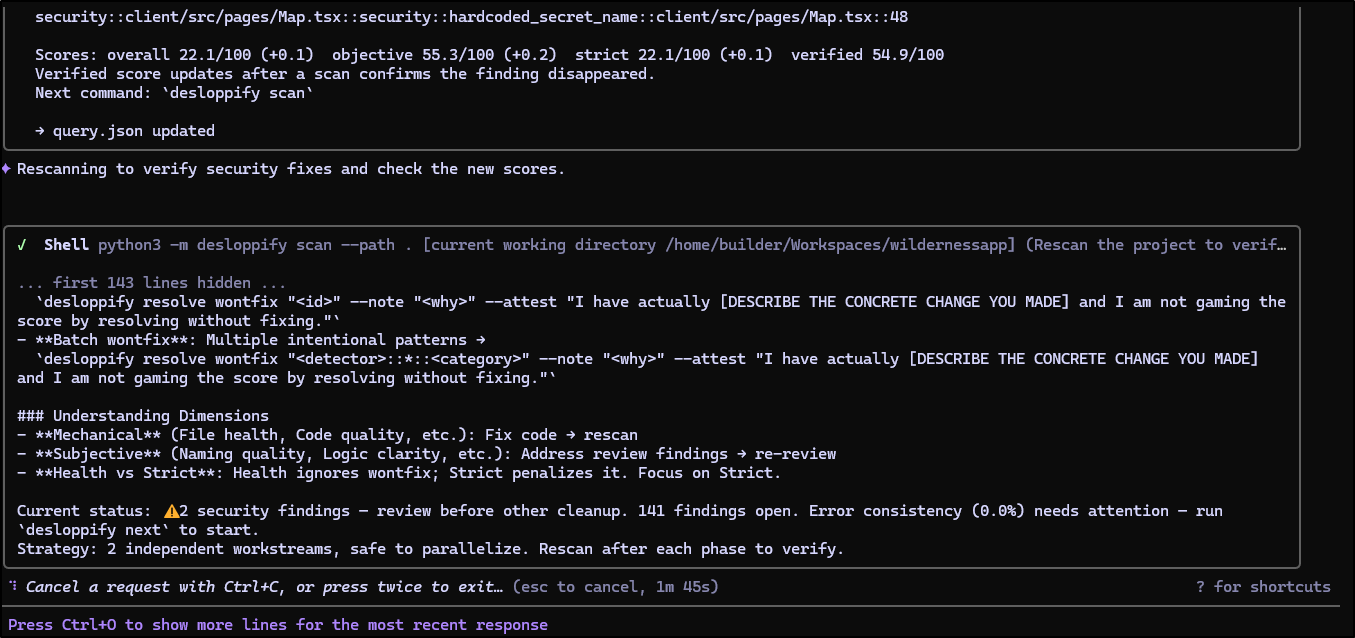
Task: Click the warning triangle in Current status
Action: point(171,510)
